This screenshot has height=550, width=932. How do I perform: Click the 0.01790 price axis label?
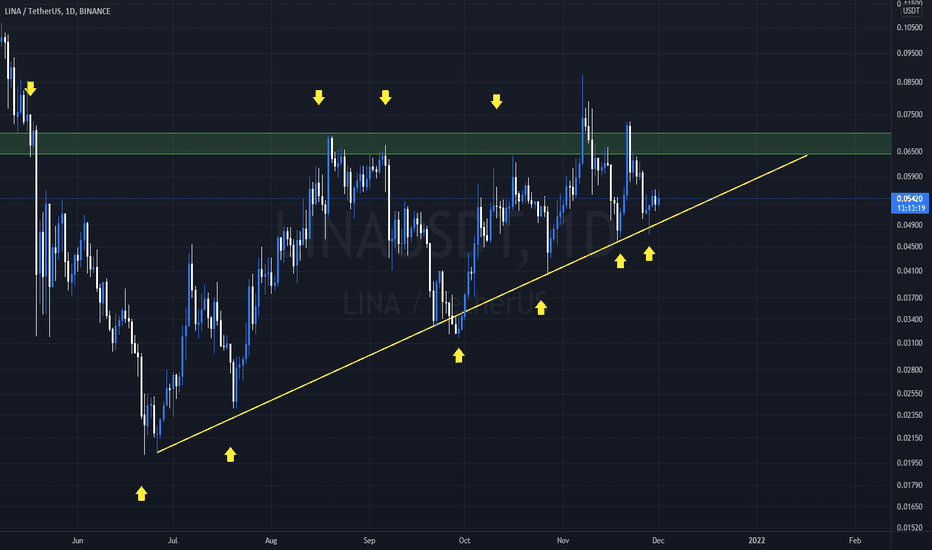909,485
